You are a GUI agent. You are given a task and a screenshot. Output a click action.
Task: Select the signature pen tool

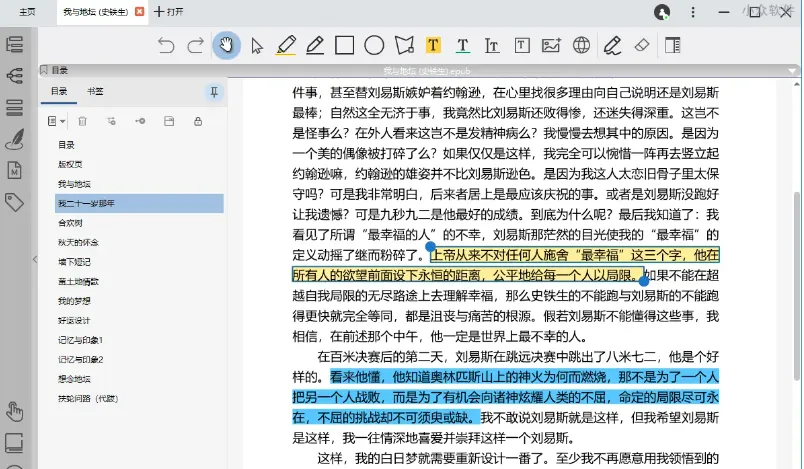click(612, 45)
